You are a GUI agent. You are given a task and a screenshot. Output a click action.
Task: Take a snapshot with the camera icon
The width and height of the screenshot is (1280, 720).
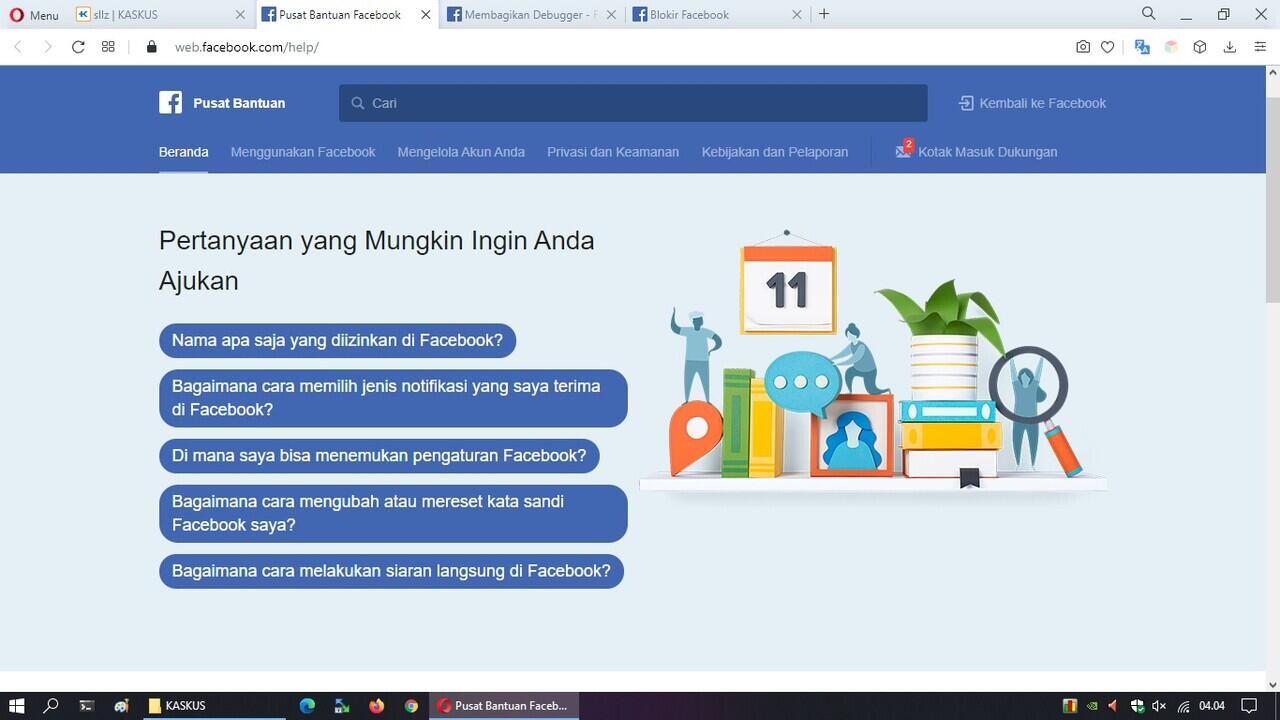(1083, 47)
